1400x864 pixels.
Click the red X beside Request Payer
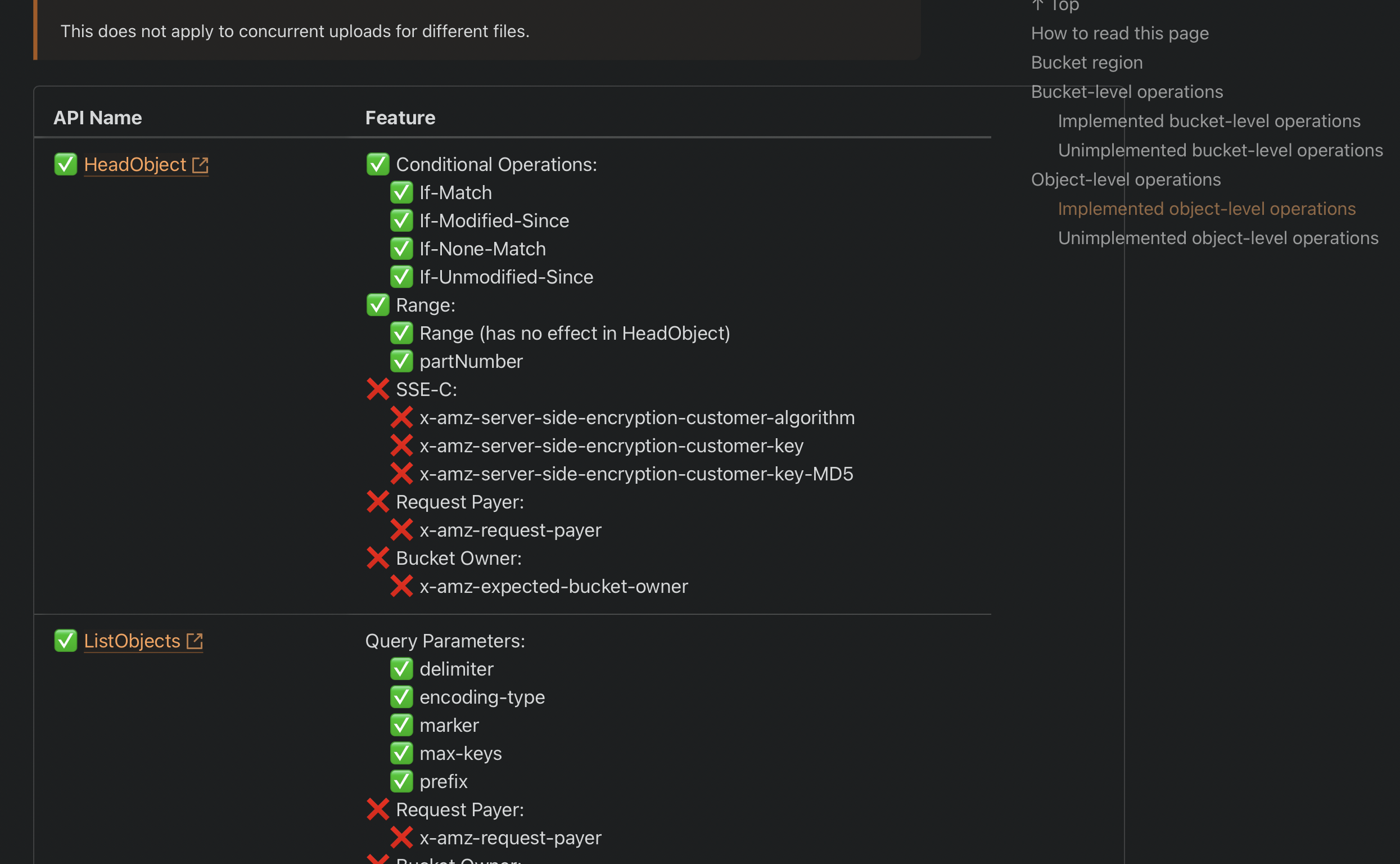click(378, 501)
